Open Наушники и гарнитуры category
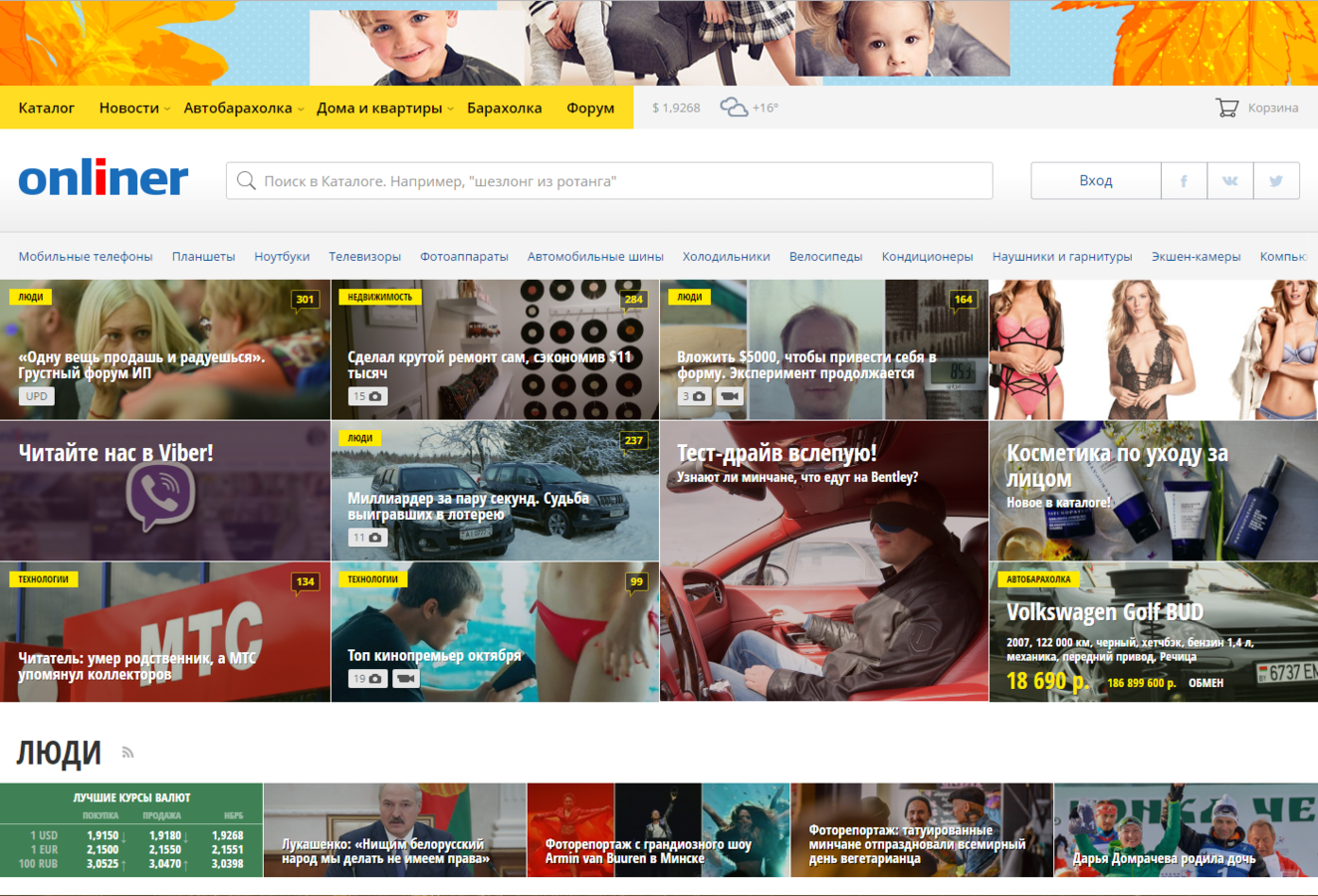Image resolution: width=1318 pixels, height=896 pixels. click(1062, 256)
